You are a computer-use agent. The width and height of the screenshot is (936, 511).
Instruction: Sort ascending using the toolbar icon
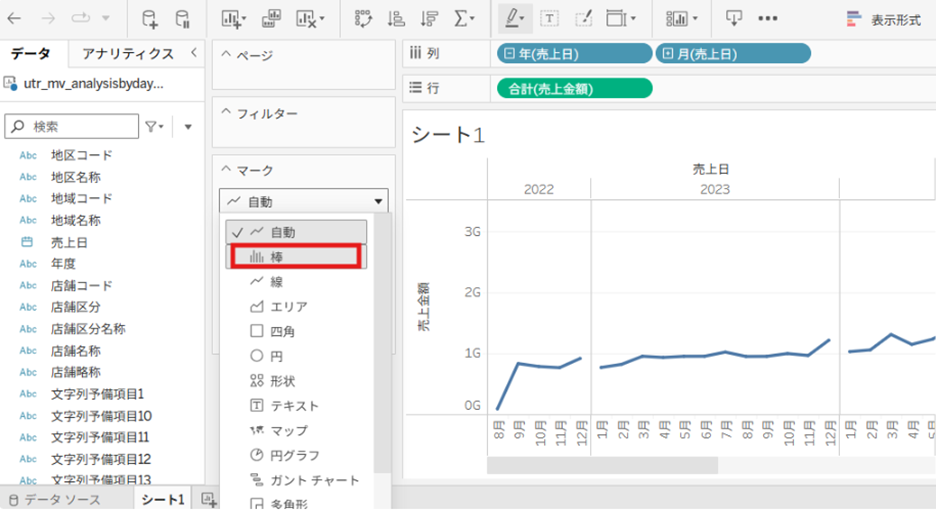tap(396, 19)
